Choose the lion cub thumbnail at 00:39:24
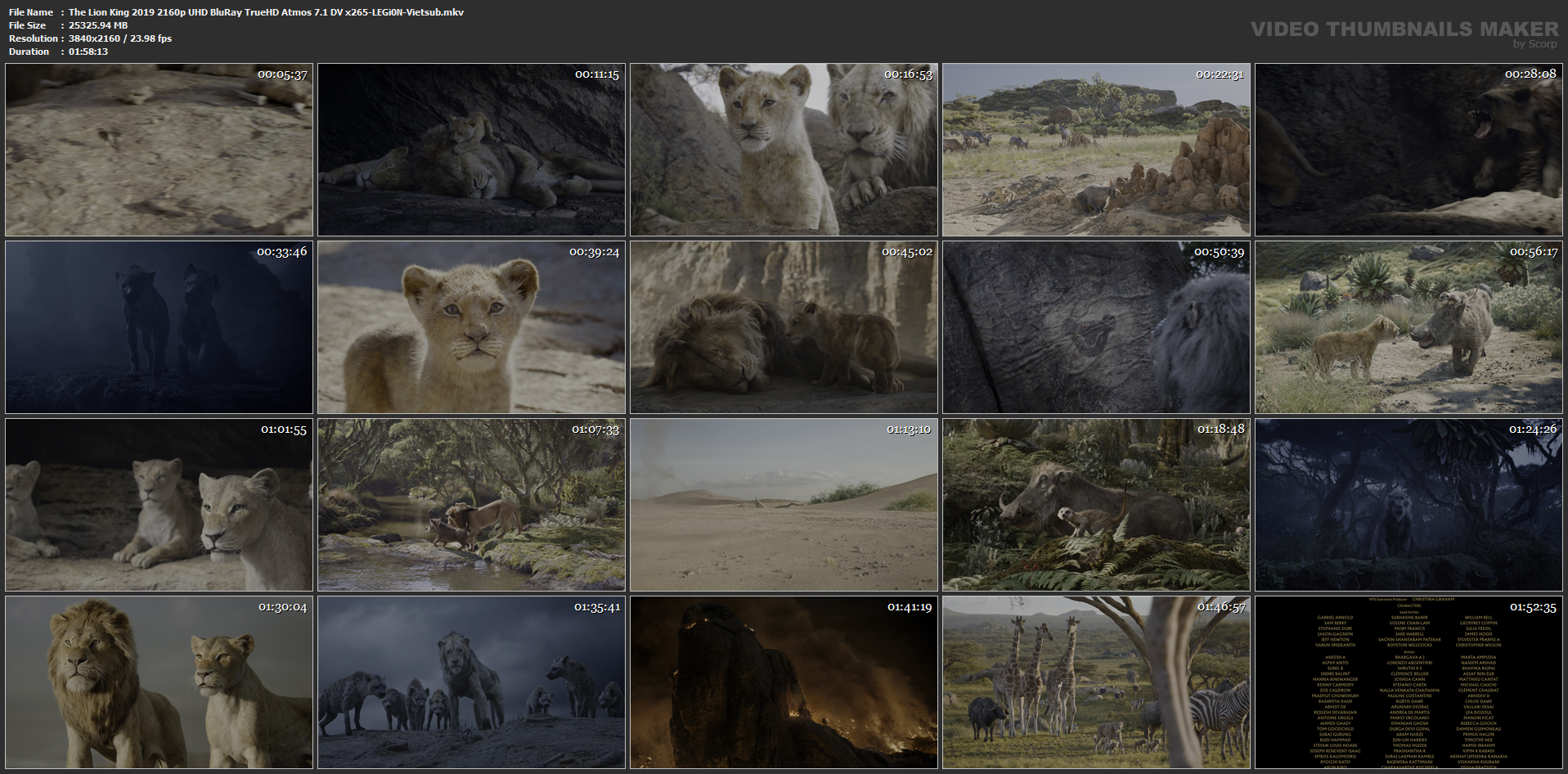The height and width of the screenshot is (774, 1568). (x=471, y=327)
